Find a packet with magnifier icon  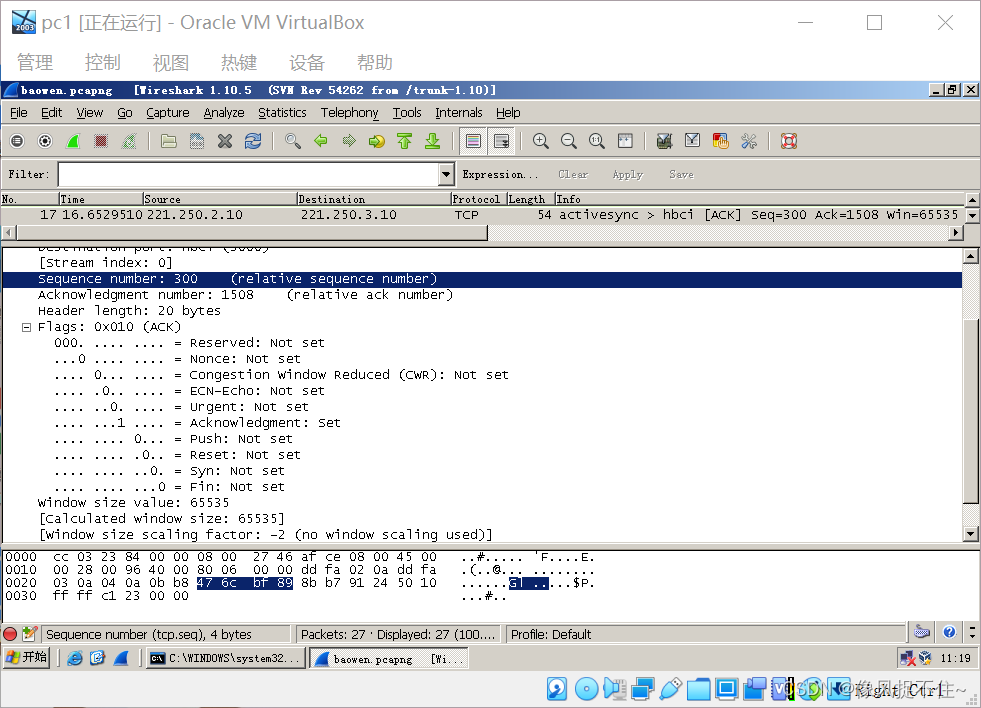[292, 141]
